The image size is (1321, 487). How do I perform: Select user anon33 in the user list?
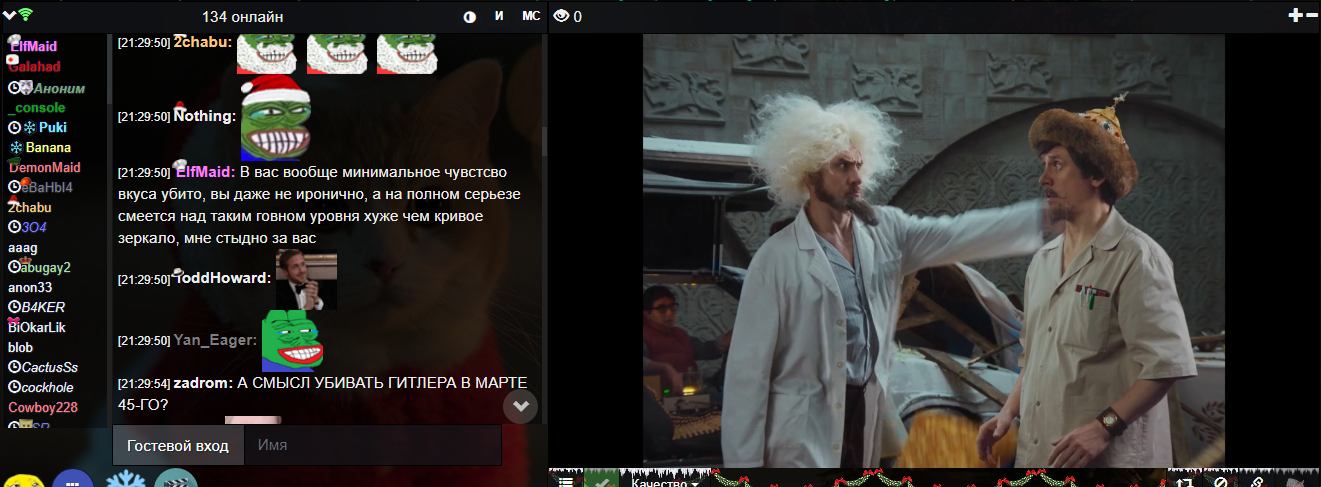coord(30,287)
